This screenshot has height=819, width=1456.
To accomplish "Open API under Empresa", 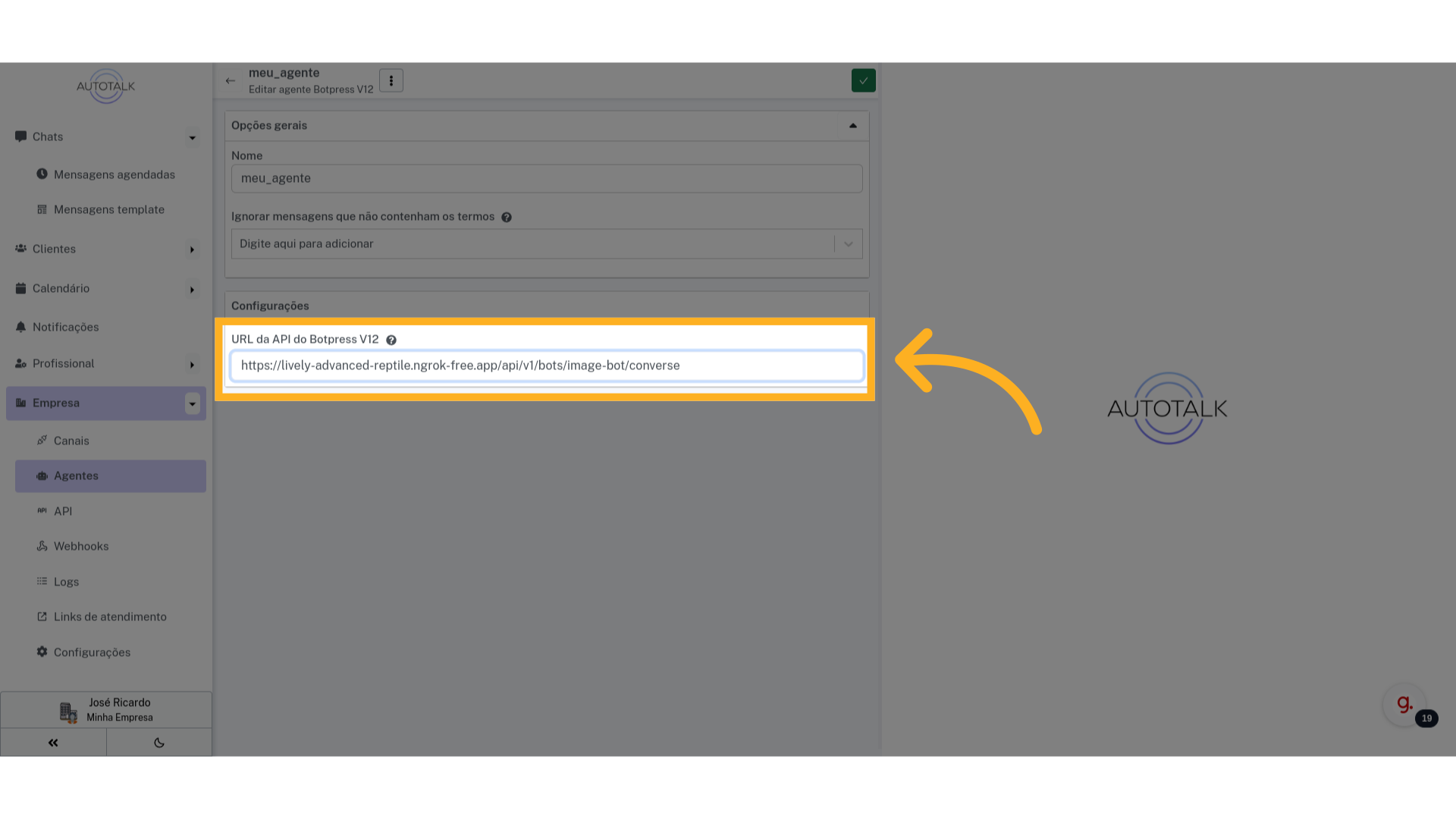I will tap(63, 511).
